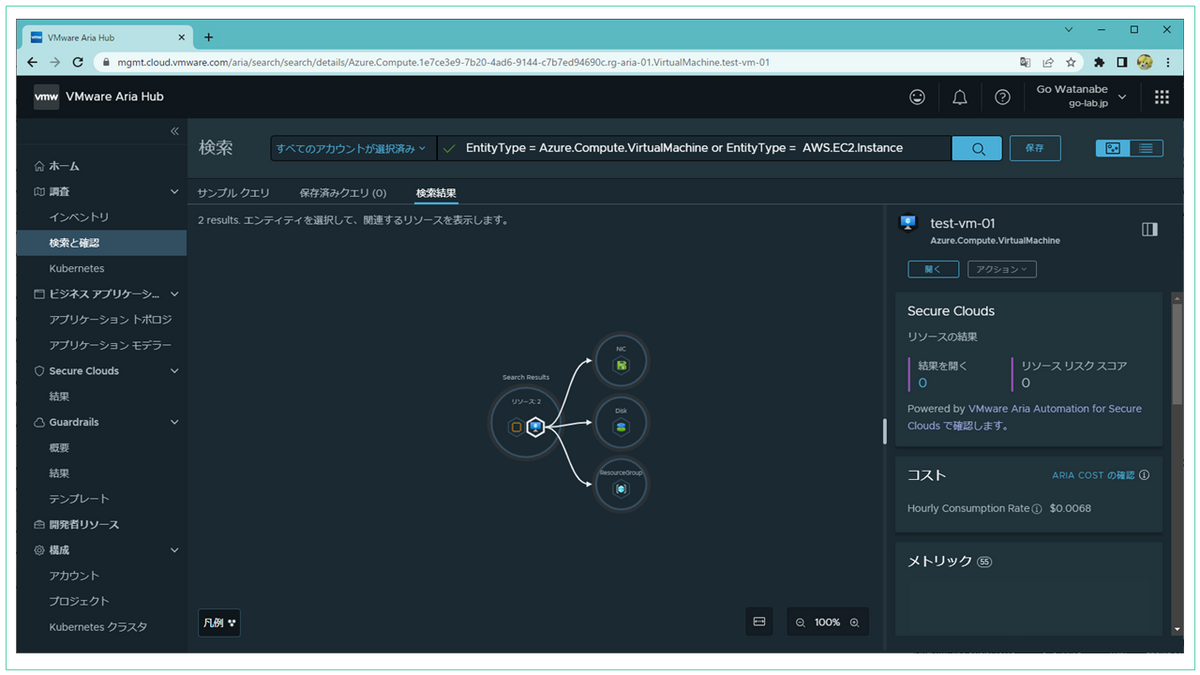Open the help question mark icon
Image resolution: width=1200 pixels, height=675 pixels.
pos(1002,97)
